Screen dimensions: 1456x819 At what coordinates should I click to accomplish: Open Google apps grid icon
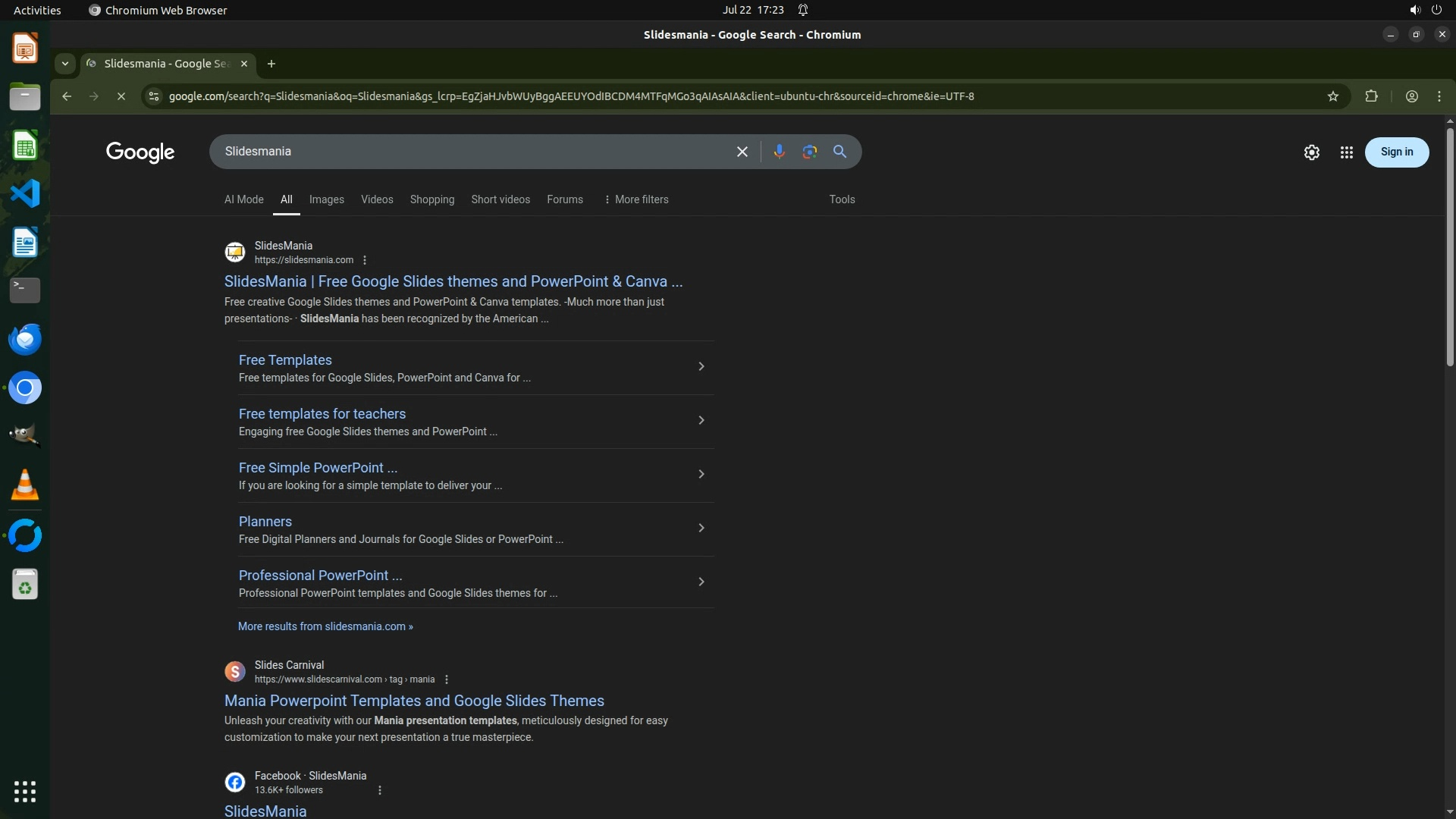coord(1346,152)
